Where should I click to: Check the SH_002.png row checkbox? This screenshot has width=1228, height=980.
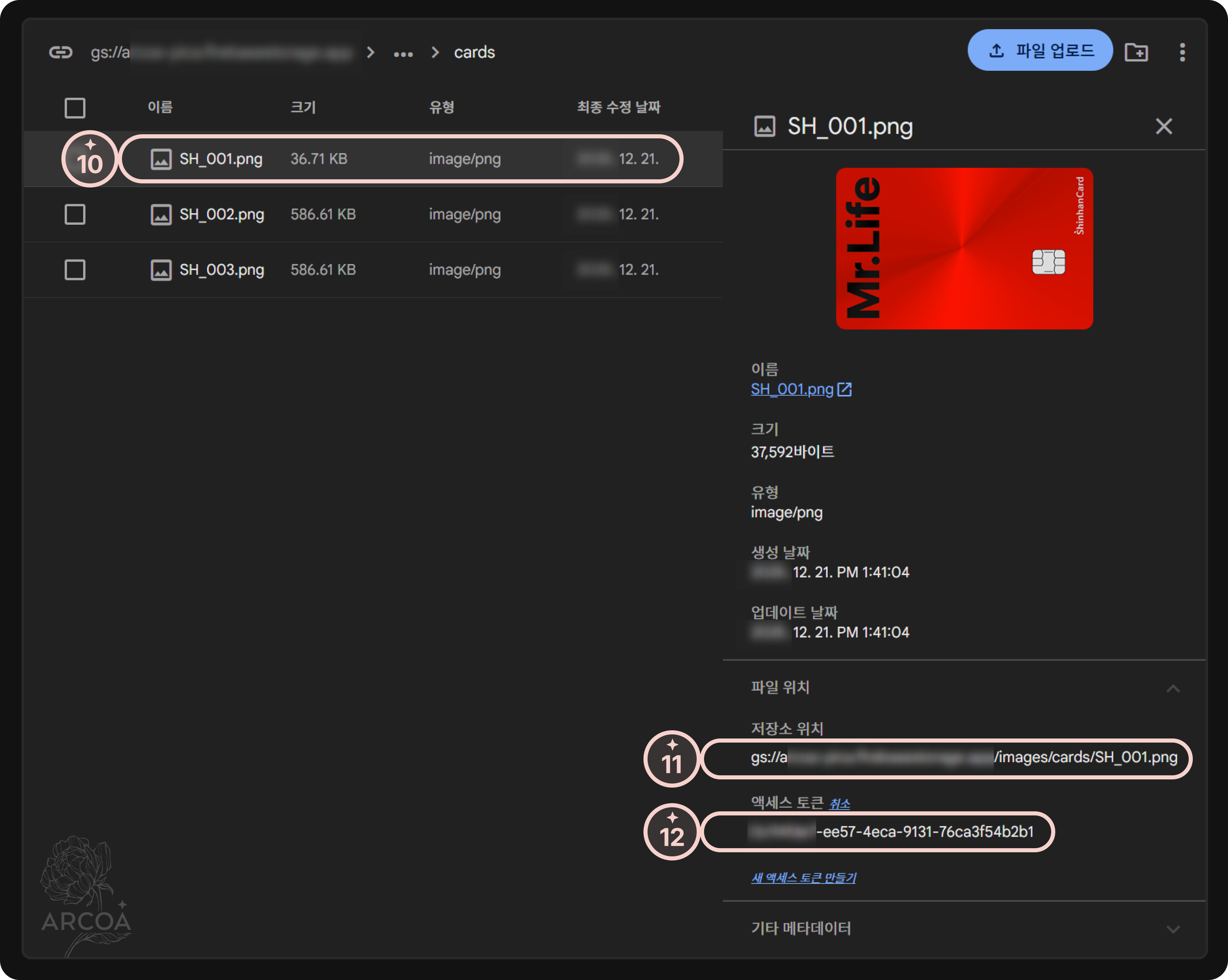pyautogui.click(x=75, y=215)
